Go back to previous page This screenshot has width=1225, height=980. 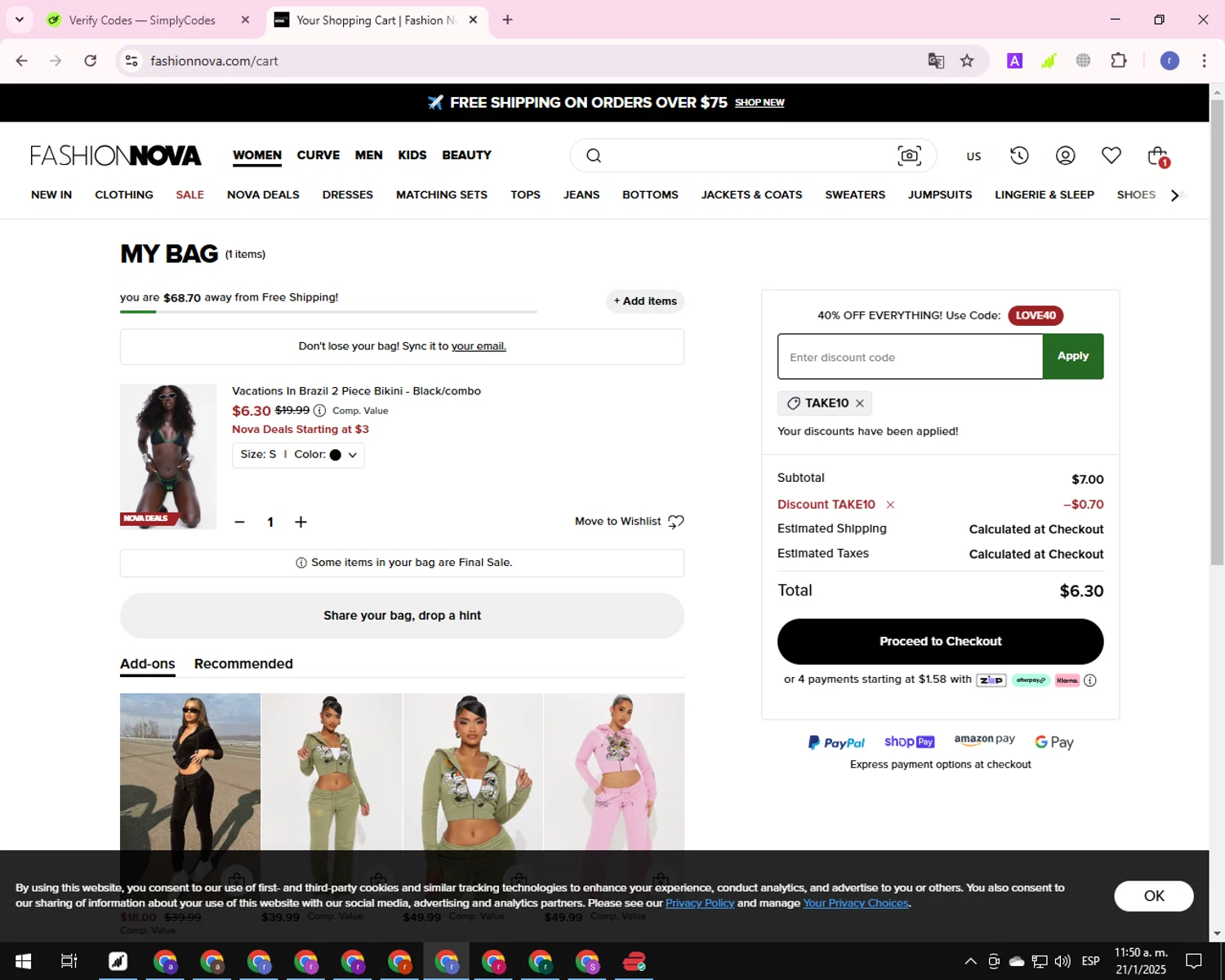pos(22,60)
